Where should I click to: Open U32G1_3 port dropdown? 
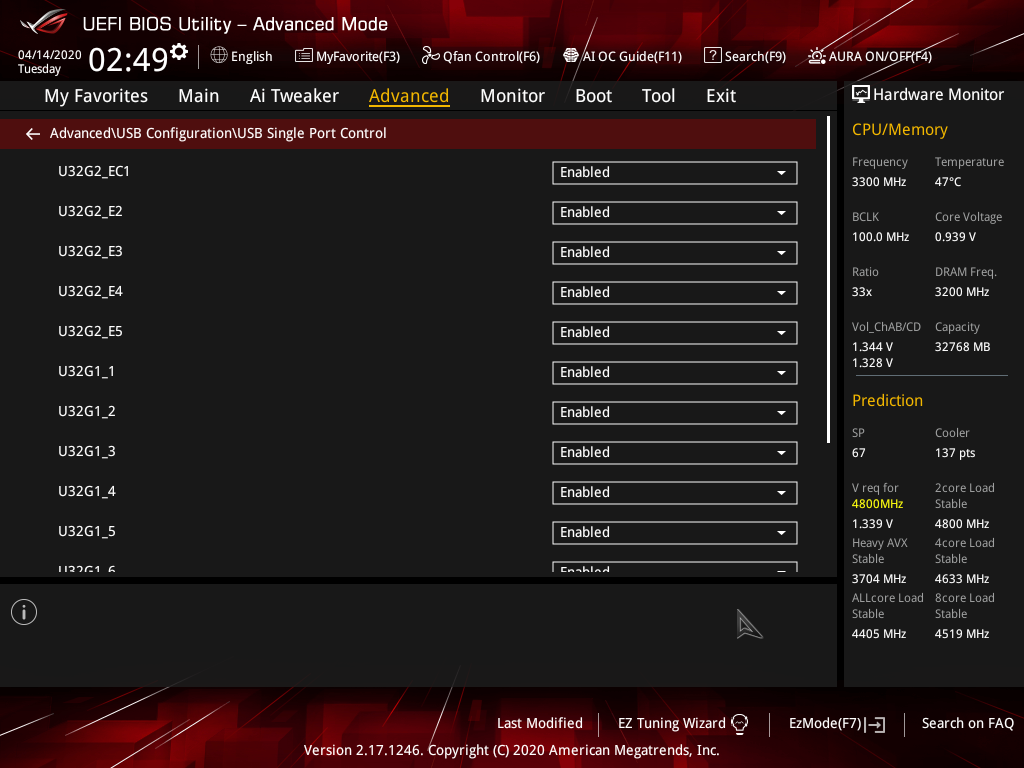click(x=675, y=453)
